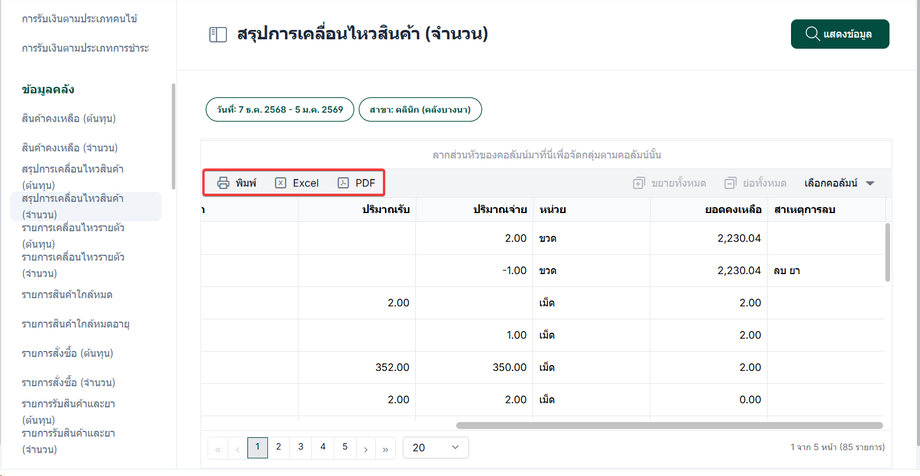Click the magnifier icon in แสดงข้อมูล button
Viewport: 920px width, 476px height.
813,34
